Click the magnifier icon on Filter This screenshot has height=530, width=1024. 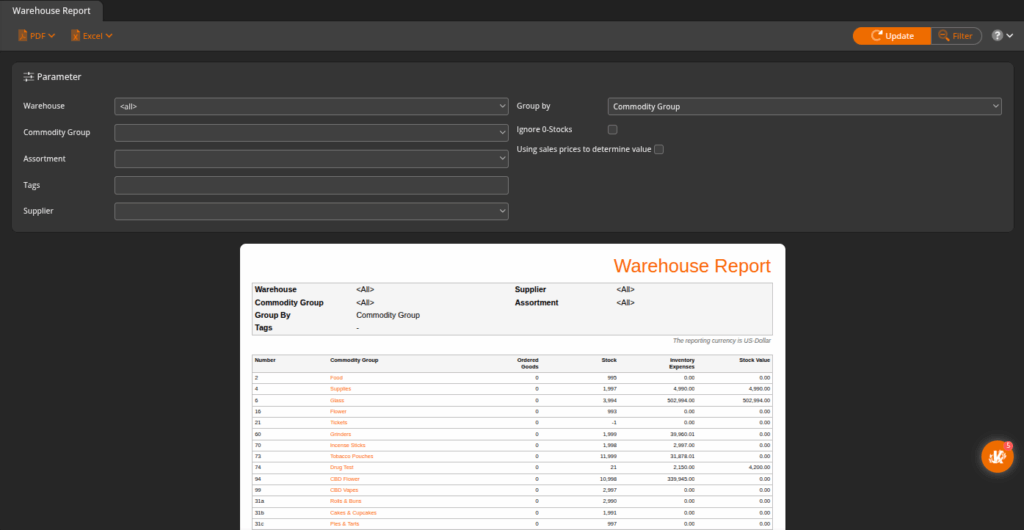(942, 36)
